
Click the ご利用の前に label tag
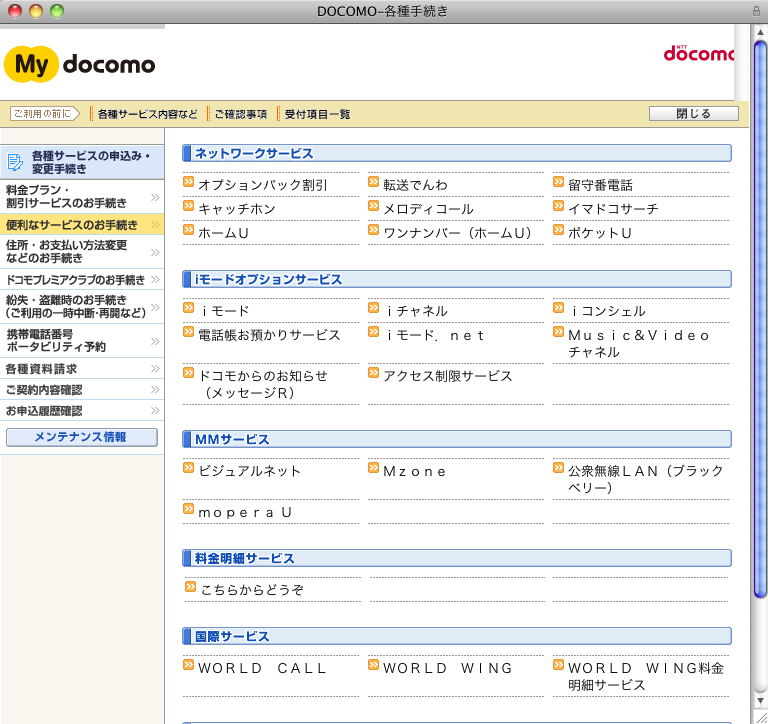point(45,114)
